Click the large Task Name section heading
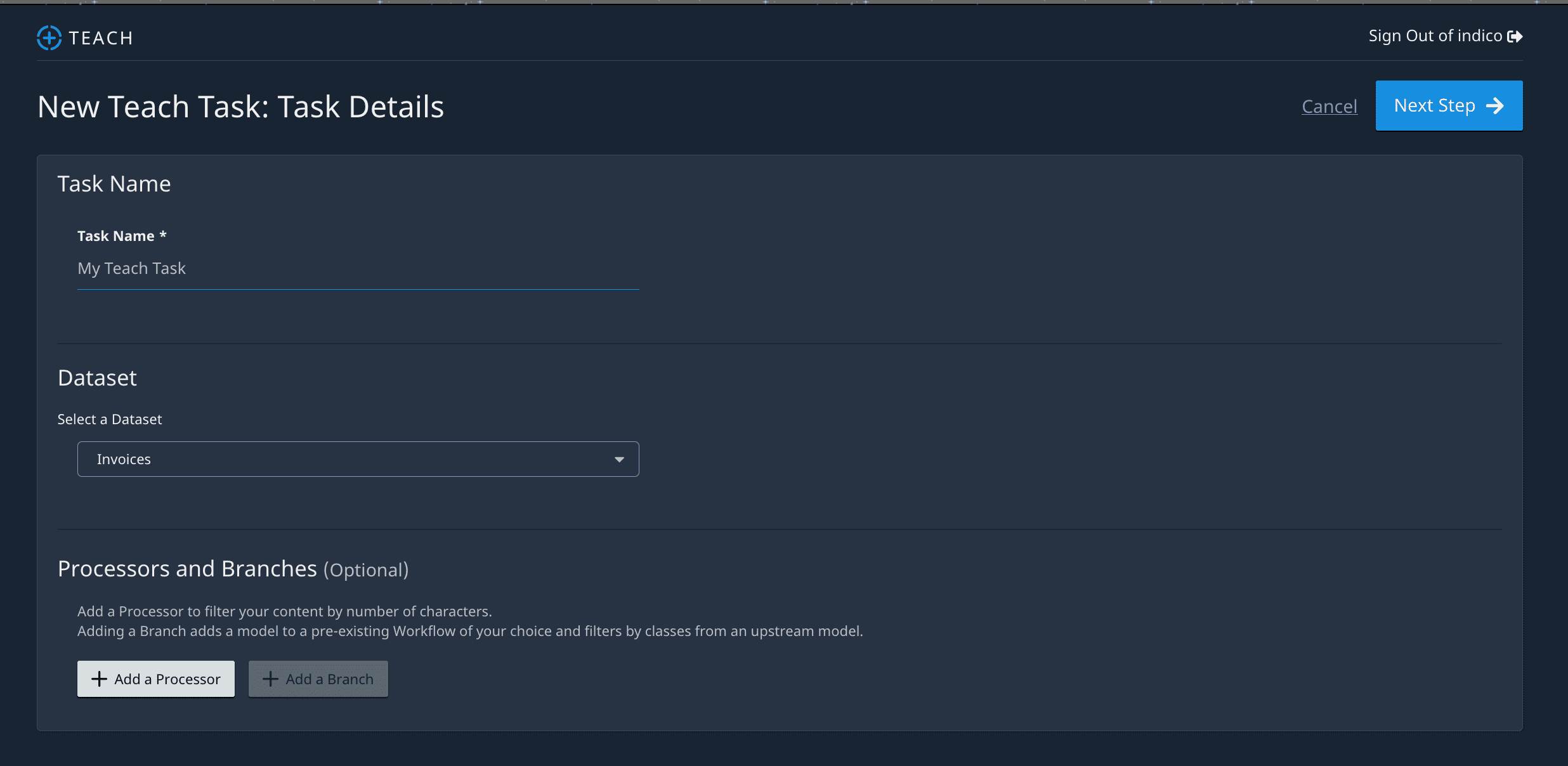 (x=114, y=184)
